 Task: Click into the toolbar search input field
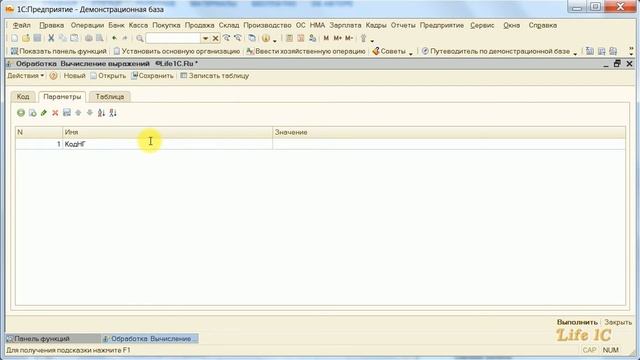point(173,38)
